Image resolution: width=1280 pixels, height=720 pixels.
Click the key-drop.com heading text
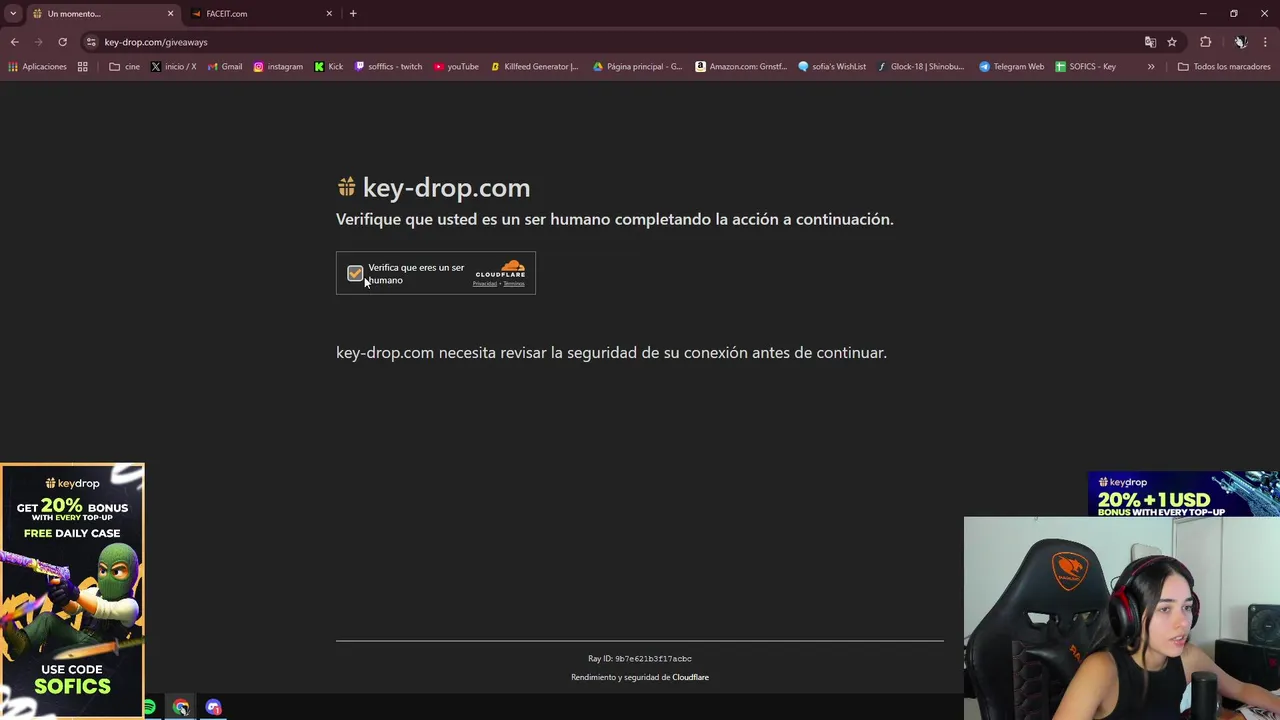(x=446, y=187)
